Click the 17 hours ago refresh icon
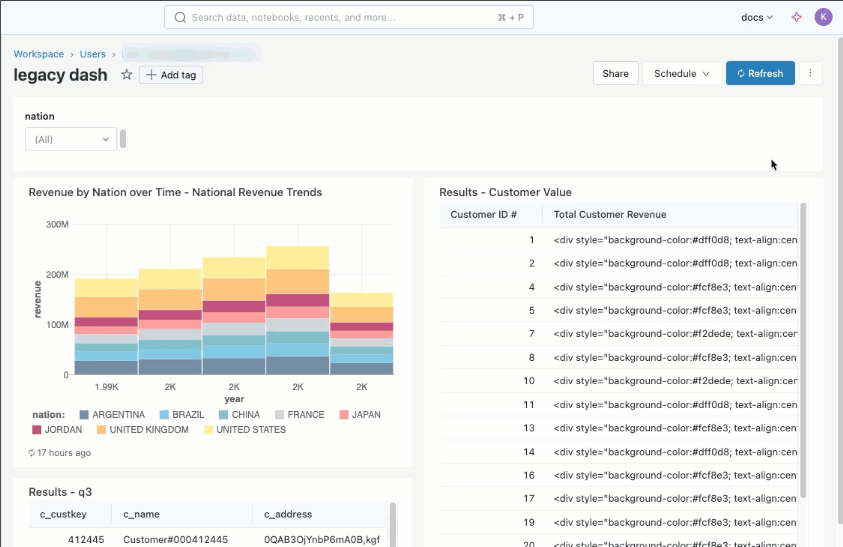 32,453
